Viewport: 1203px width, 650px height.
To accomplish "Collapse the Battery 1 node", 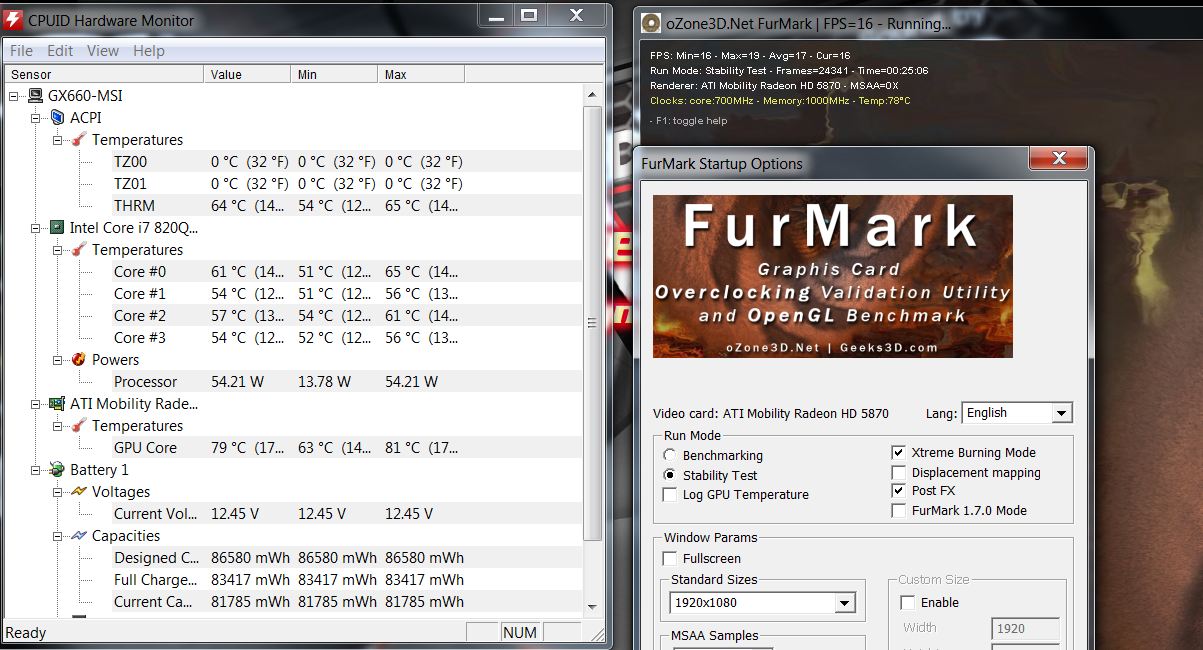I will coord(36,470).
